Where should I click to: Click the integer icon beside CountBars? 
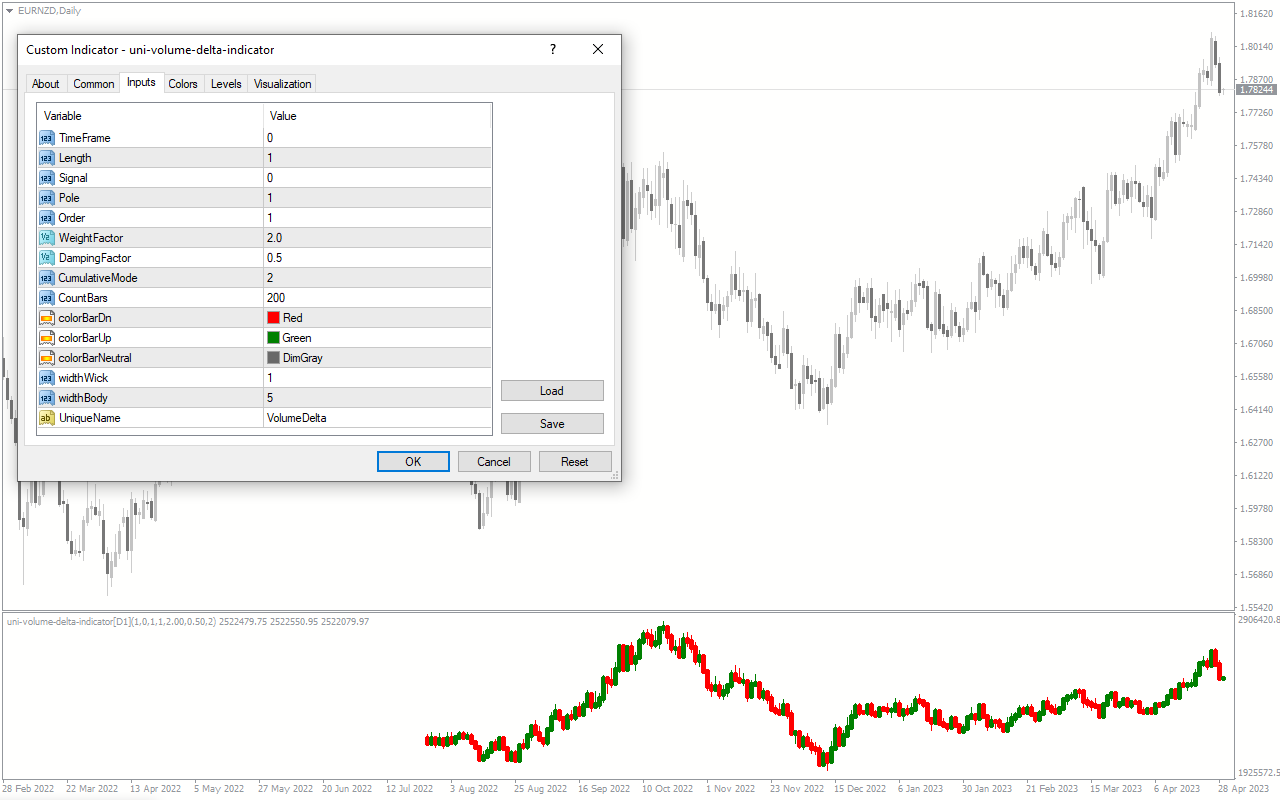pos(47,298)
